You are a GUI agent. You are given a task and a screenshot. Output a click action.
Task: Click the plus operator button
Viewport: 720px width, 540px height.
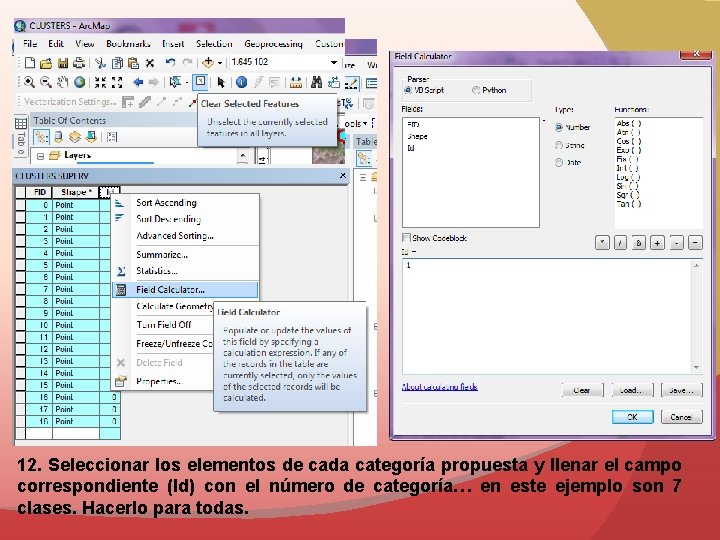tap(658, 243)
